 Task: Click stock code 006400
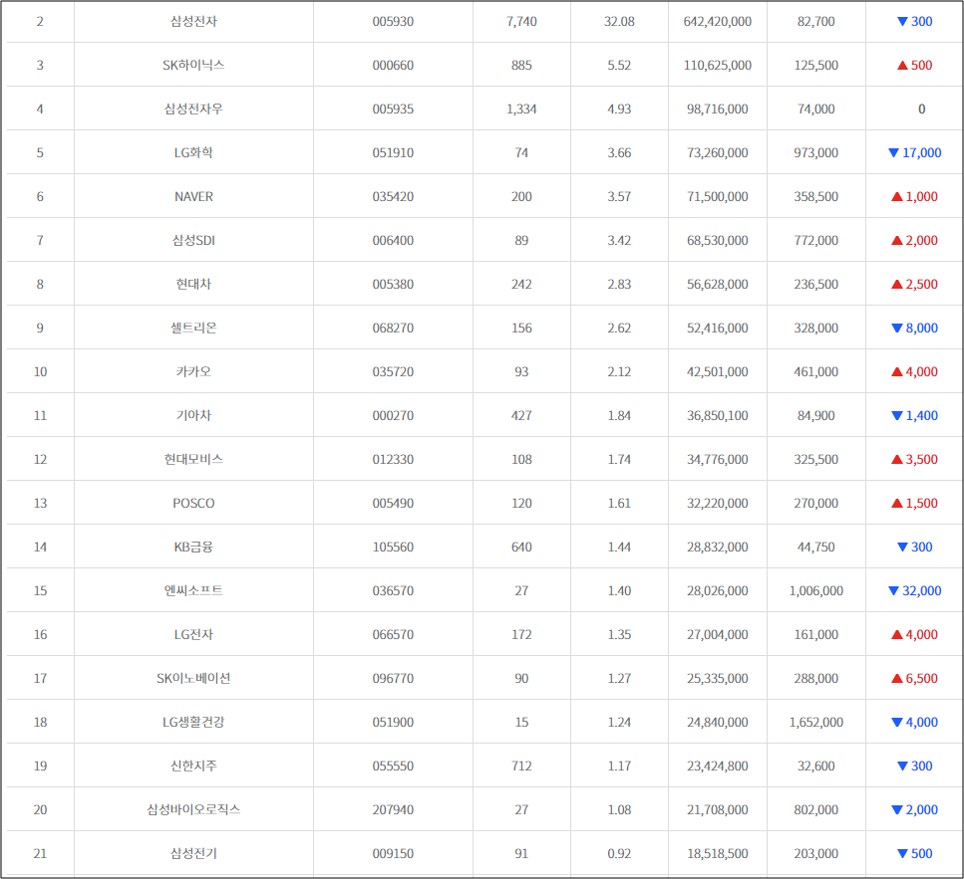click(x=393, y=240)
